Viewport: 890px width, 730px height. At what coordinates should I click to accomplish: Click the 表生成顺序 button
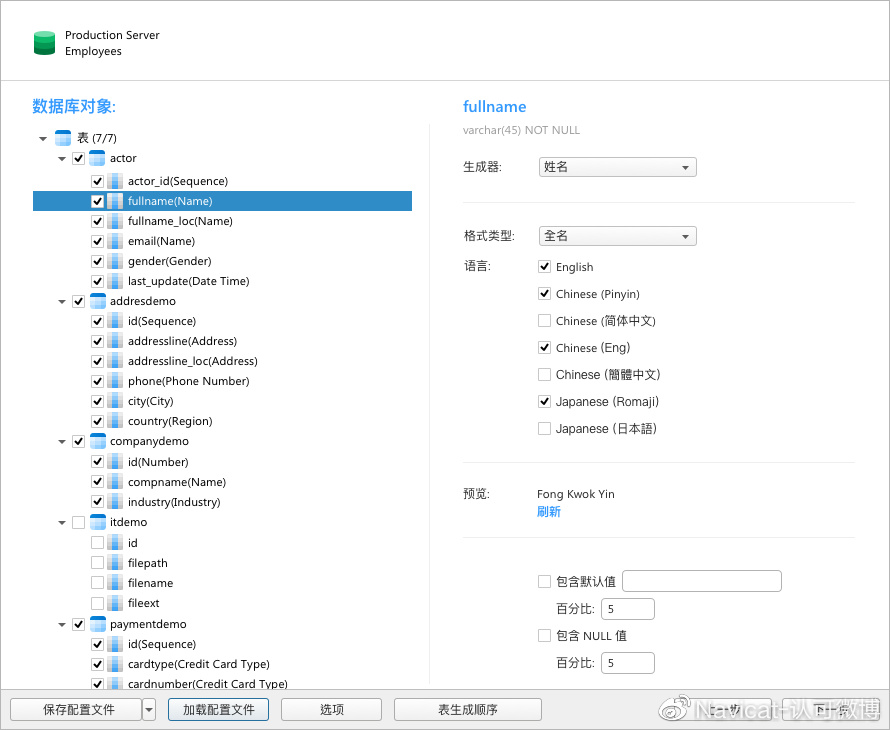[x=468, y=710]
